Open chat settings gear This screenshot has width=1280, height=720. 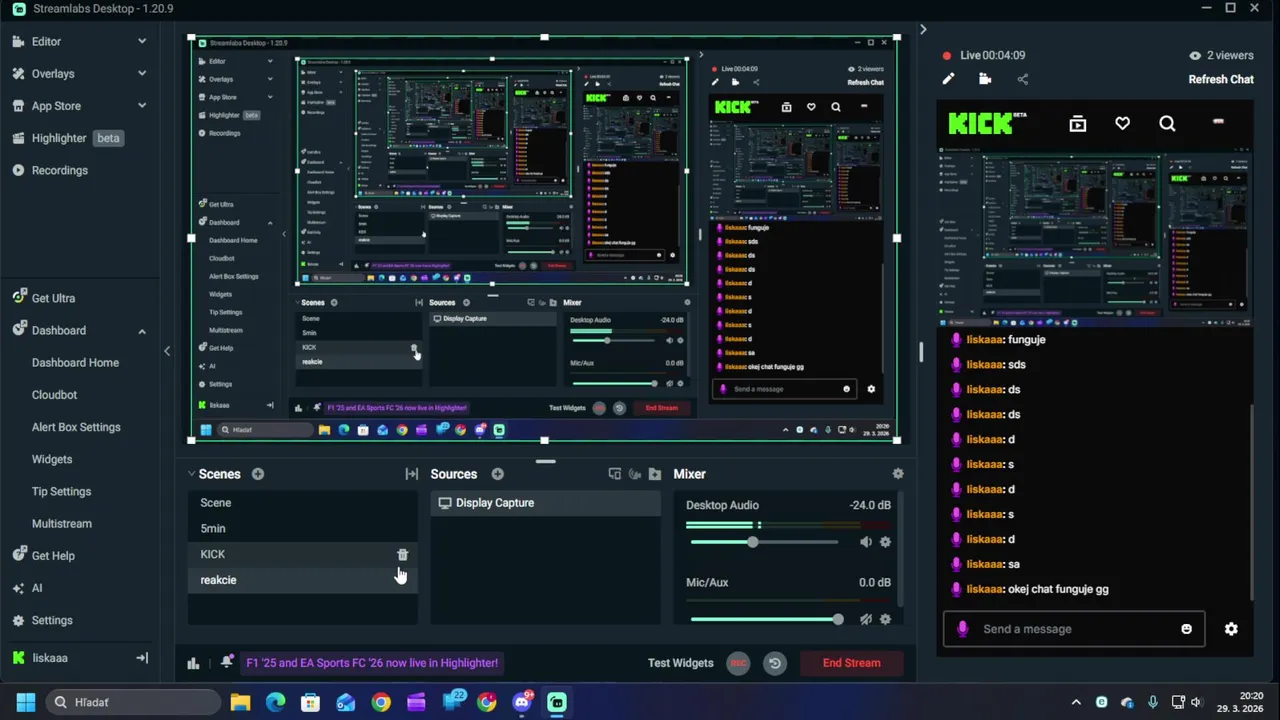pos(1231,629)
